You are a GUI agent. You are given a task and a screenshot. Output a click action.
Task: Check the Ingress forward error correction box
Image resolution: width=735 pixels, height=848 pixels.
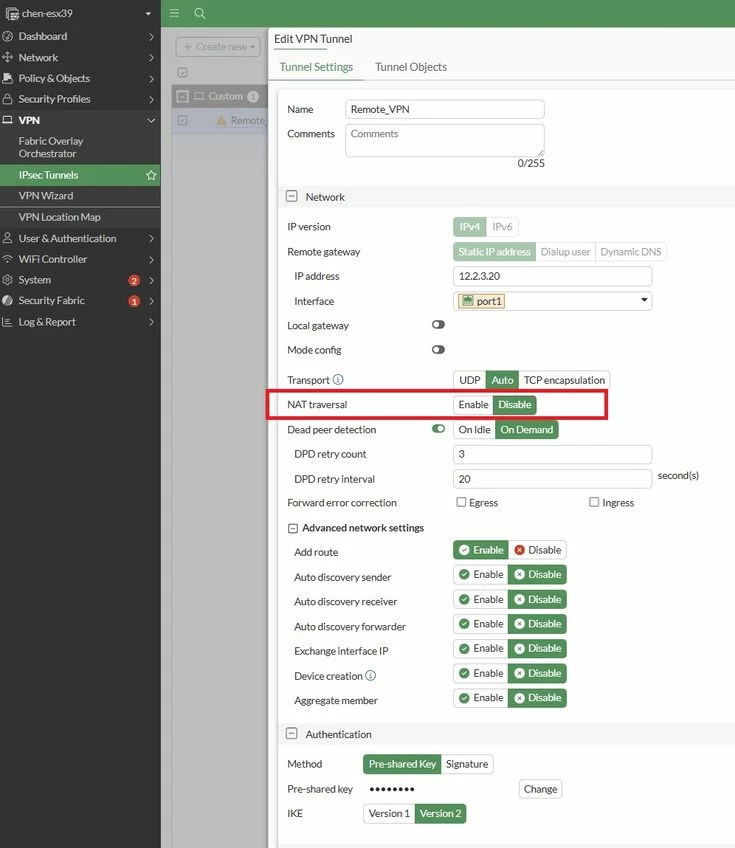click(594, 502)
